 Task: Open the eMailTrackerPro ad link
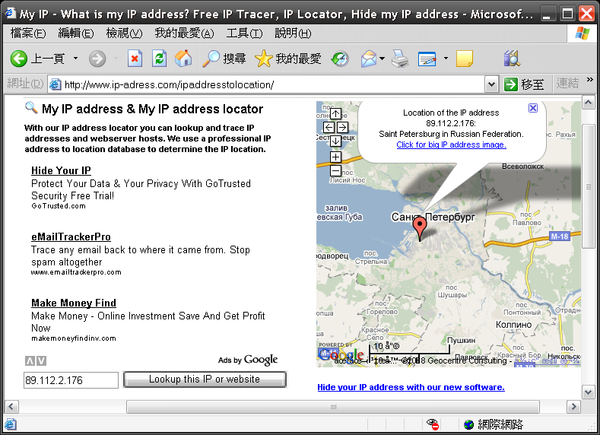point(71,237)
